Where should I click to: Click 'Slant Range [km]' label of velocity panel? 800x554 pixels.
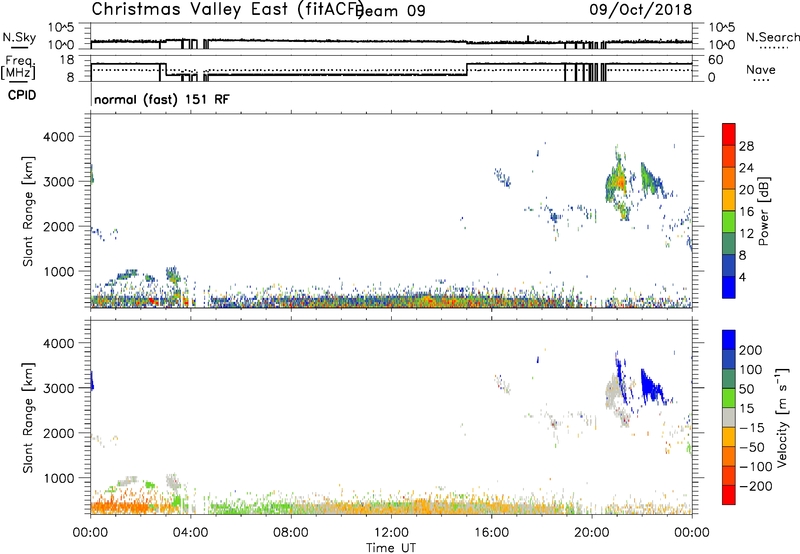28,418
